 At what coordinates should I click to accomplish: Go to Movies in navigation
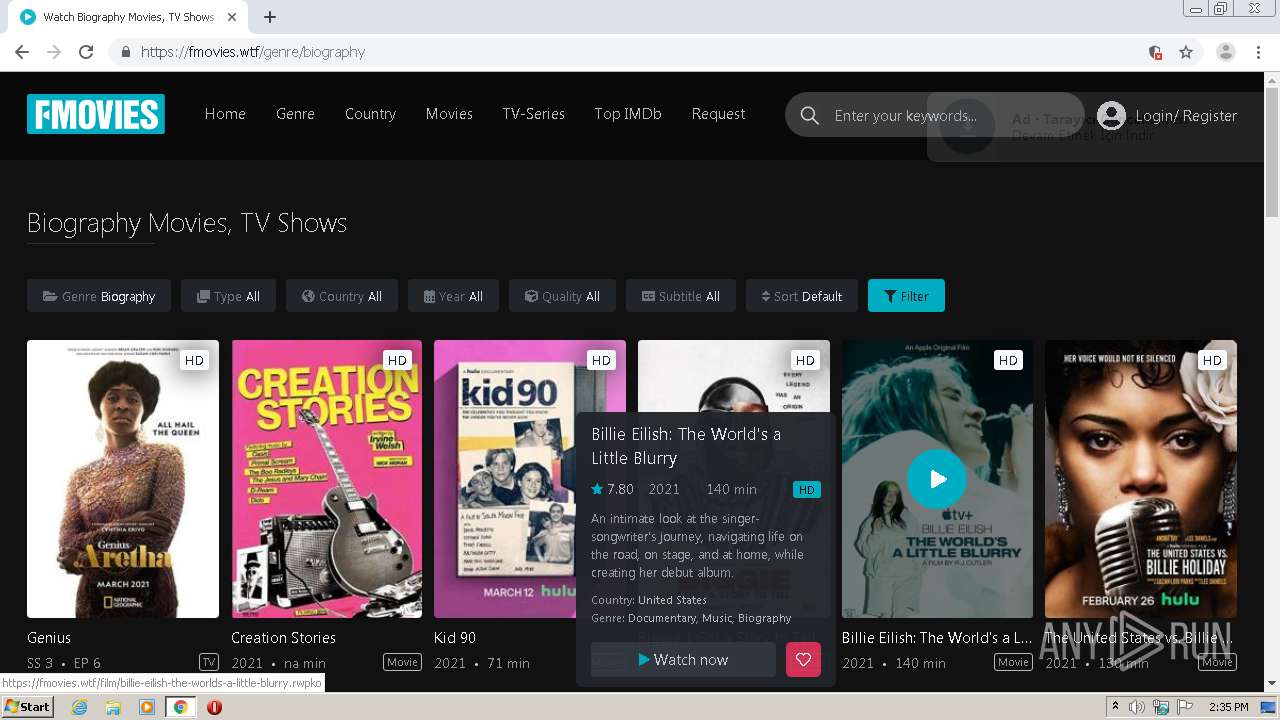tap(449, 114)
